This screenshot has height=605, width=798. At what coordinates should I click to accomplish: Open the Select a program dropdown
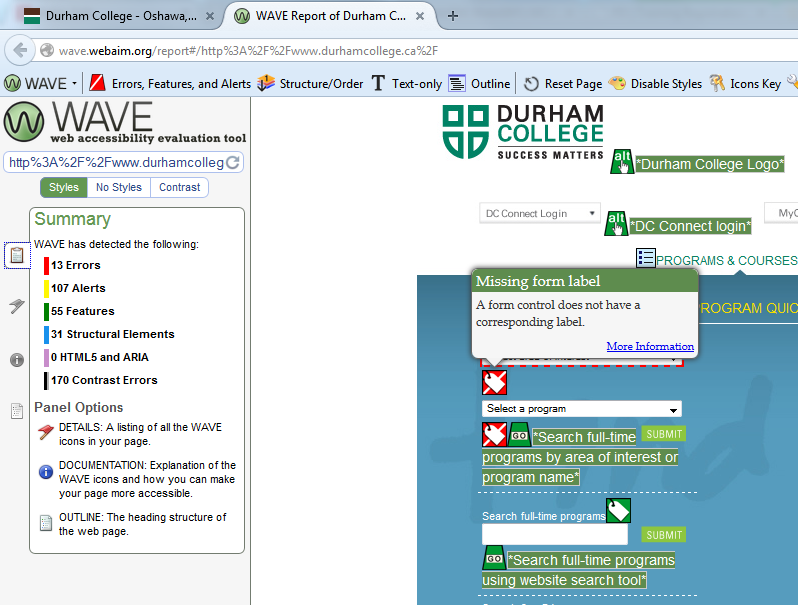pos(582,409)
